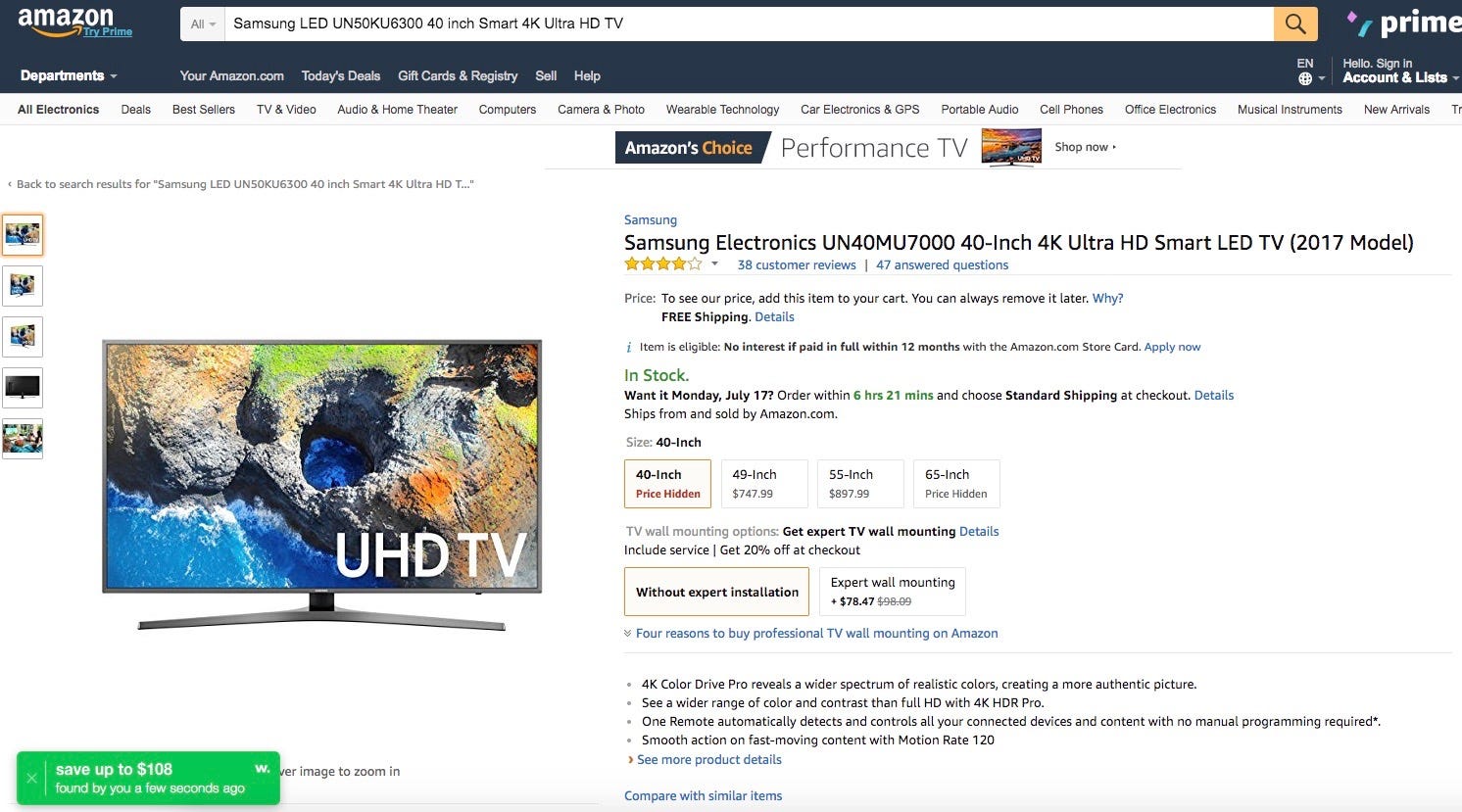Open the Prime logo banner
The width and height of the screenshot is (1462, 812).
(1403, 24)
